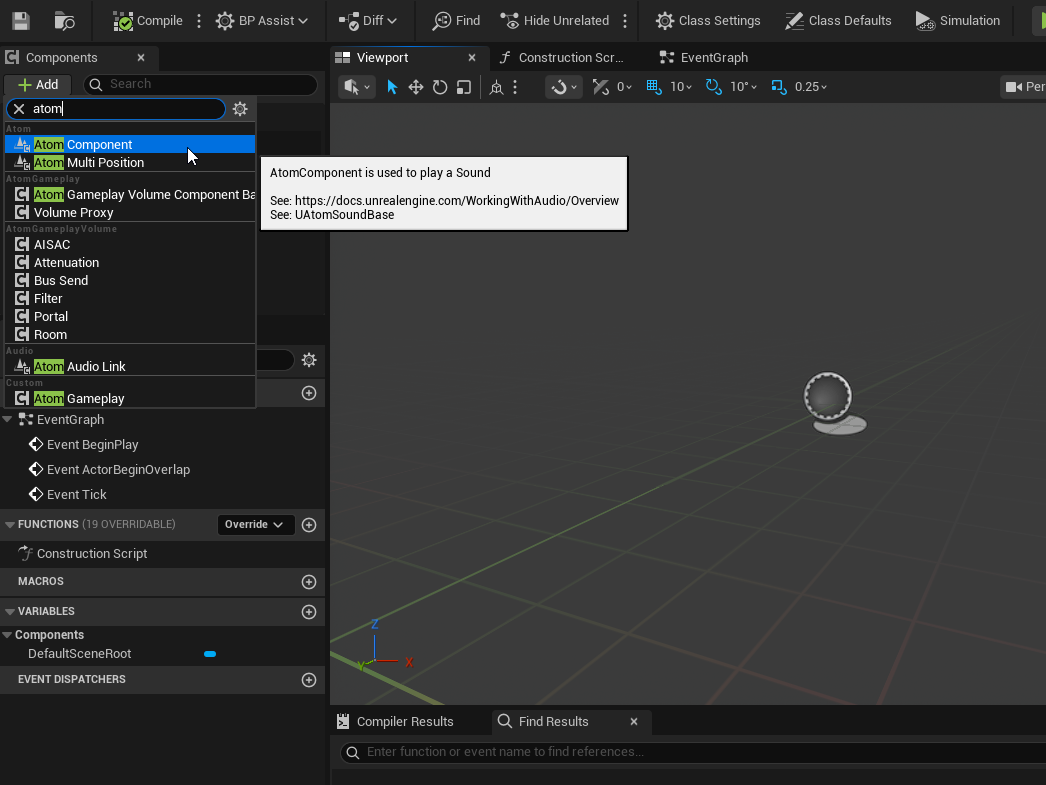Viewport: 1046px width, 785px height.
Task: Pick Room component
Action: [130, 334]
